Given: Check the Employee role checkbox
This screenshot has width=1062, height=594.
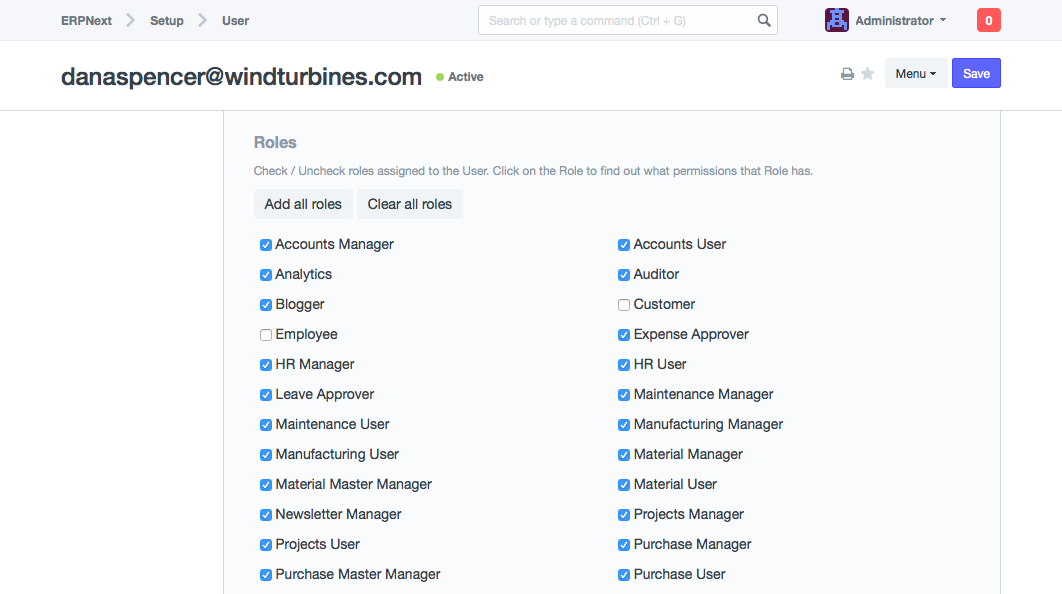Looking at the screenshot, I should point(266,335).
